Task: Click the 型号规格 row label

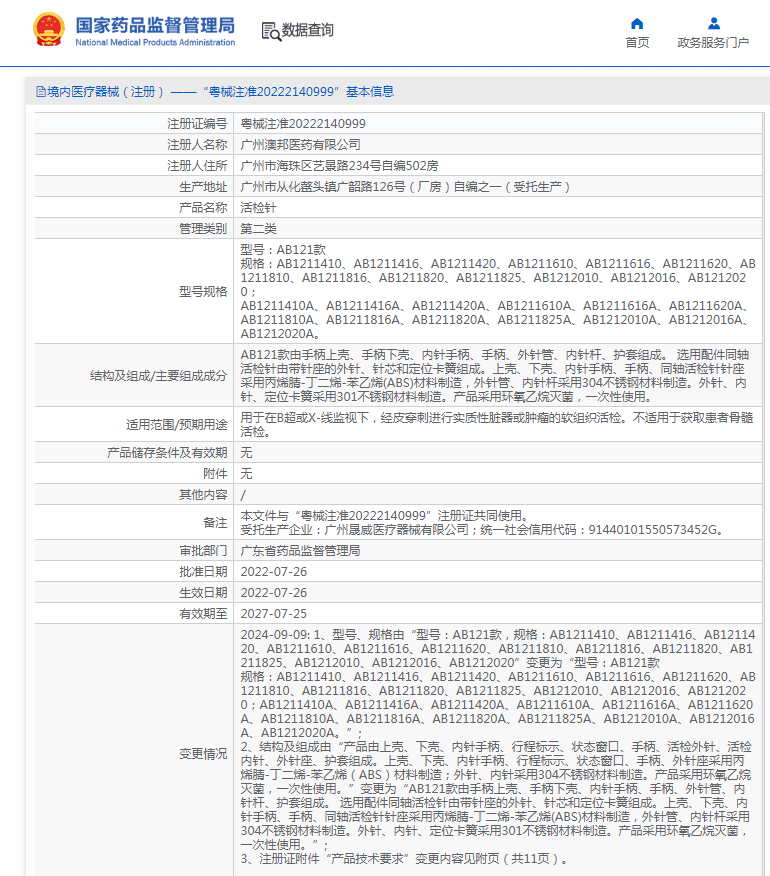Action: [203, 291]
